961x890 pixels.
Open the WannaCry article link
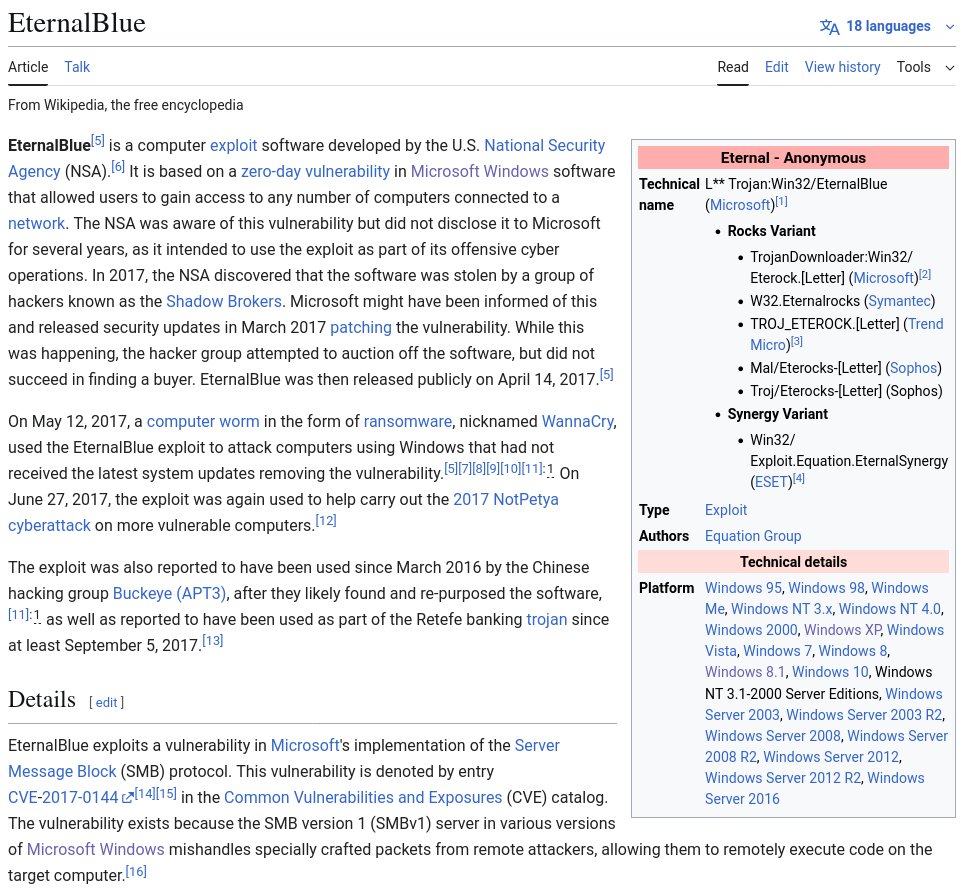pos(577,421)
